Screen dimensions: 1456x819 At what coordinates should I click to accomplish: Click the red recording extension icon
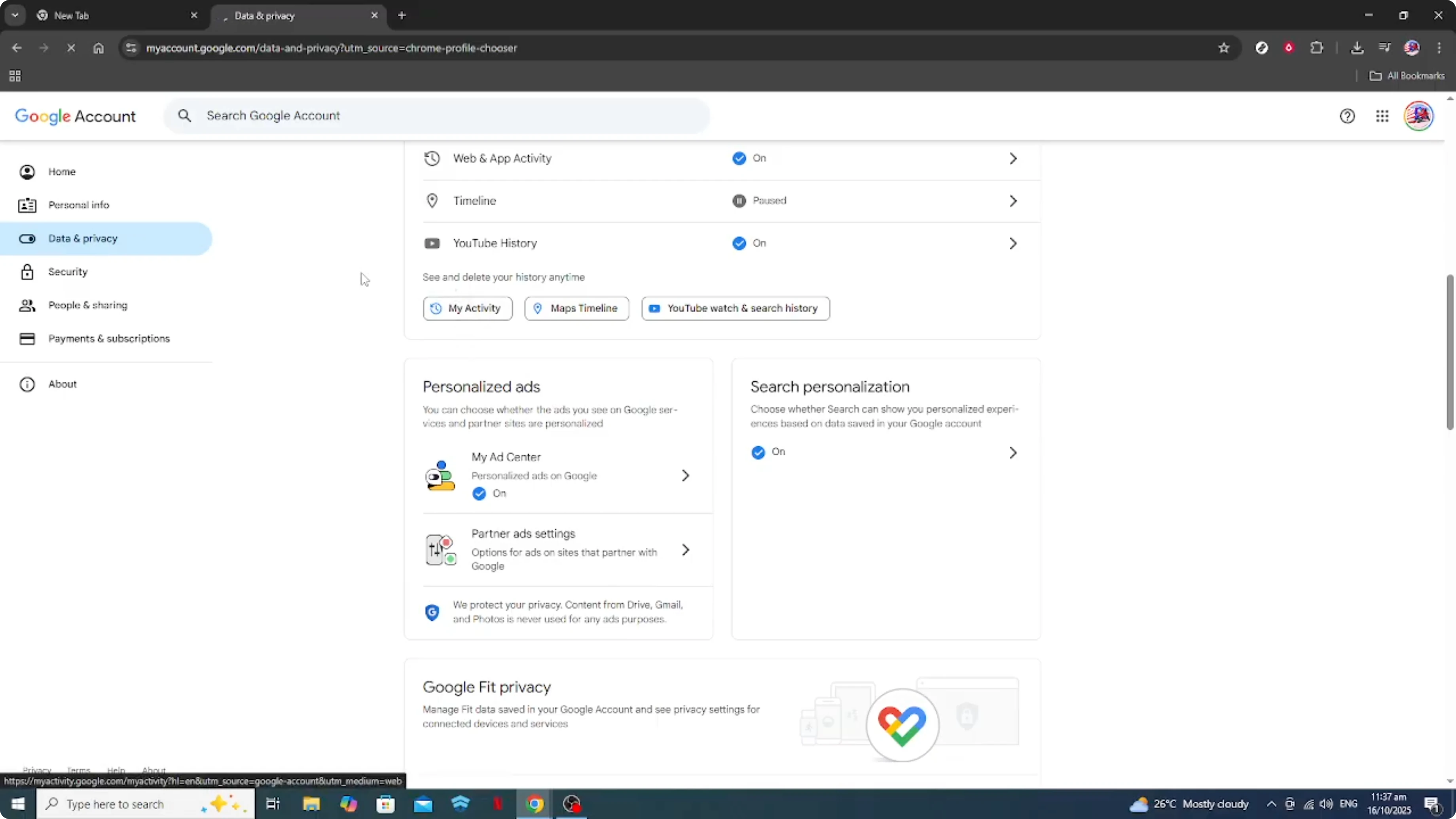point(1289,48)
